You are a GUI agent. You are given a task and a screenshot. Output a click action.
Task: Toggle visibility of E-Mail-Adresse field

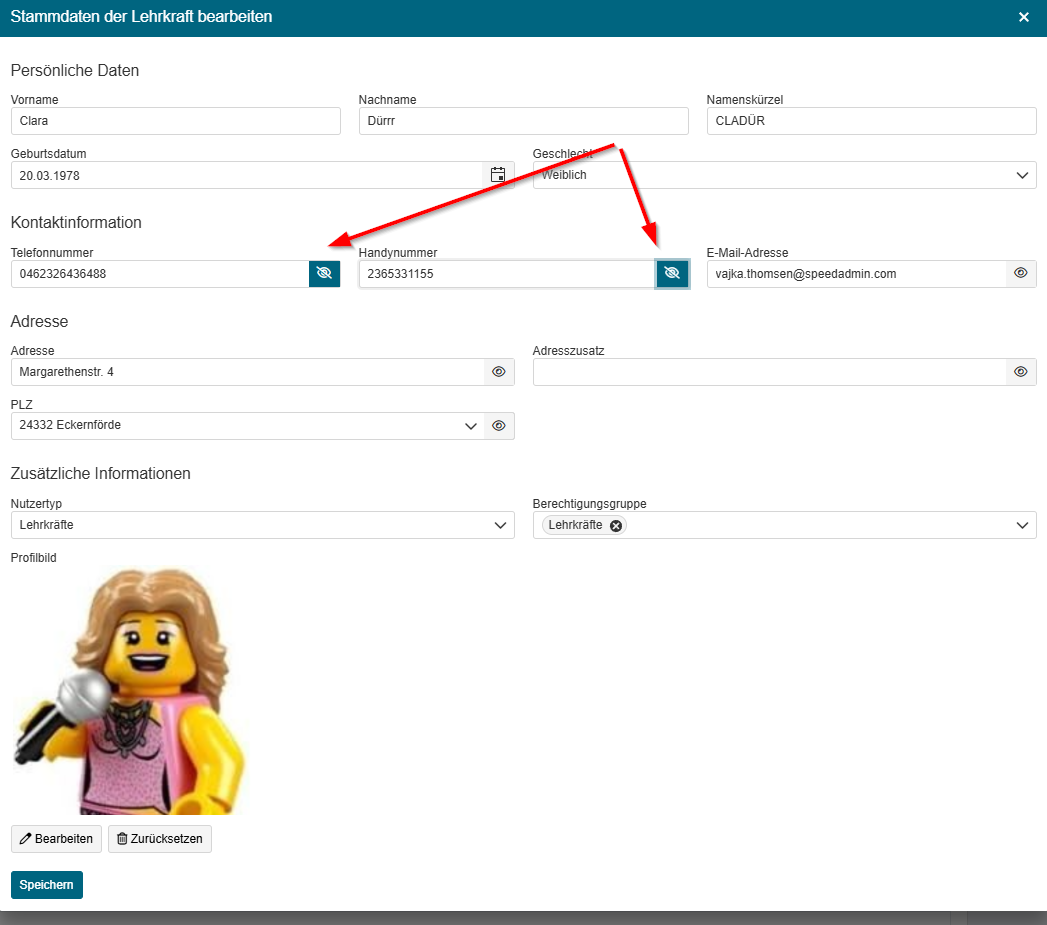point(1021,274)
